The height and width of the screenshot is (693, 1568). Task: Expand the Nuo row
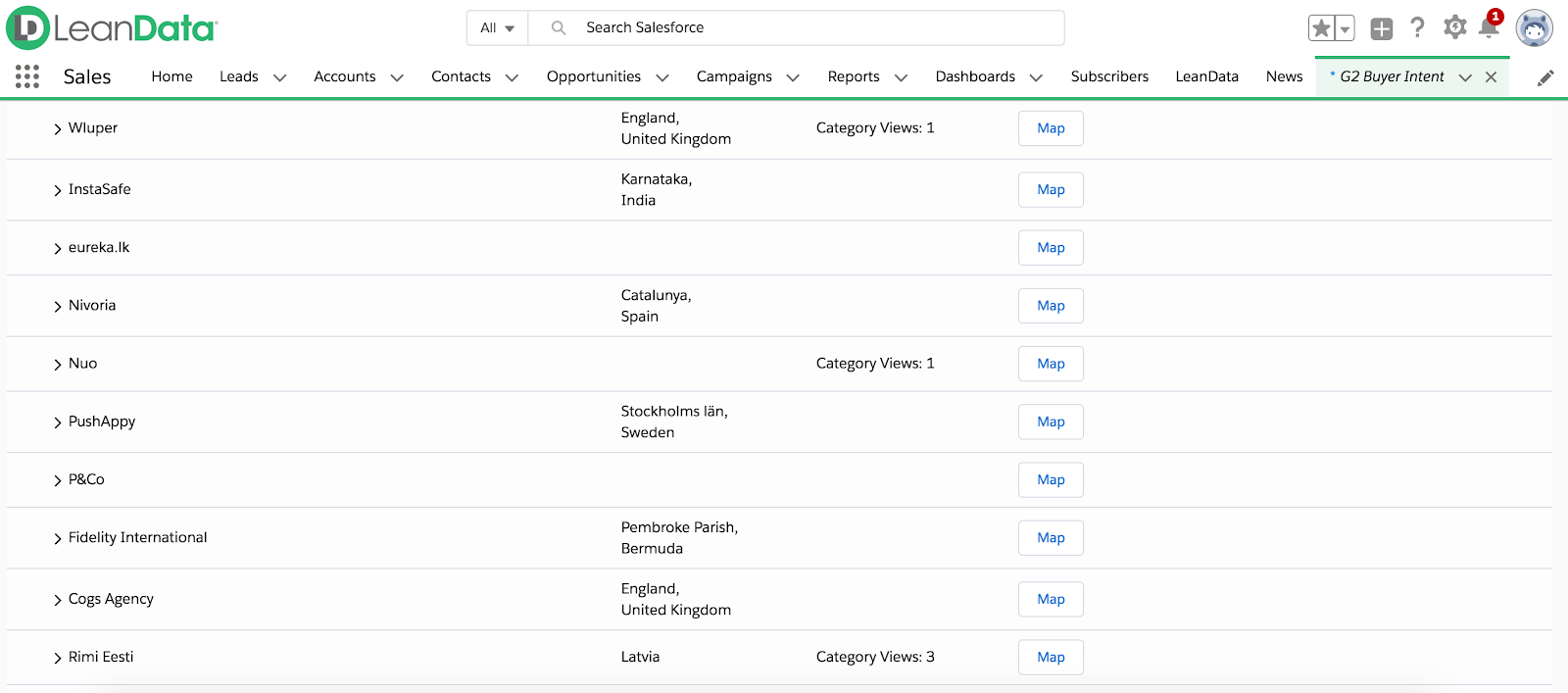[x=58, y=364]
